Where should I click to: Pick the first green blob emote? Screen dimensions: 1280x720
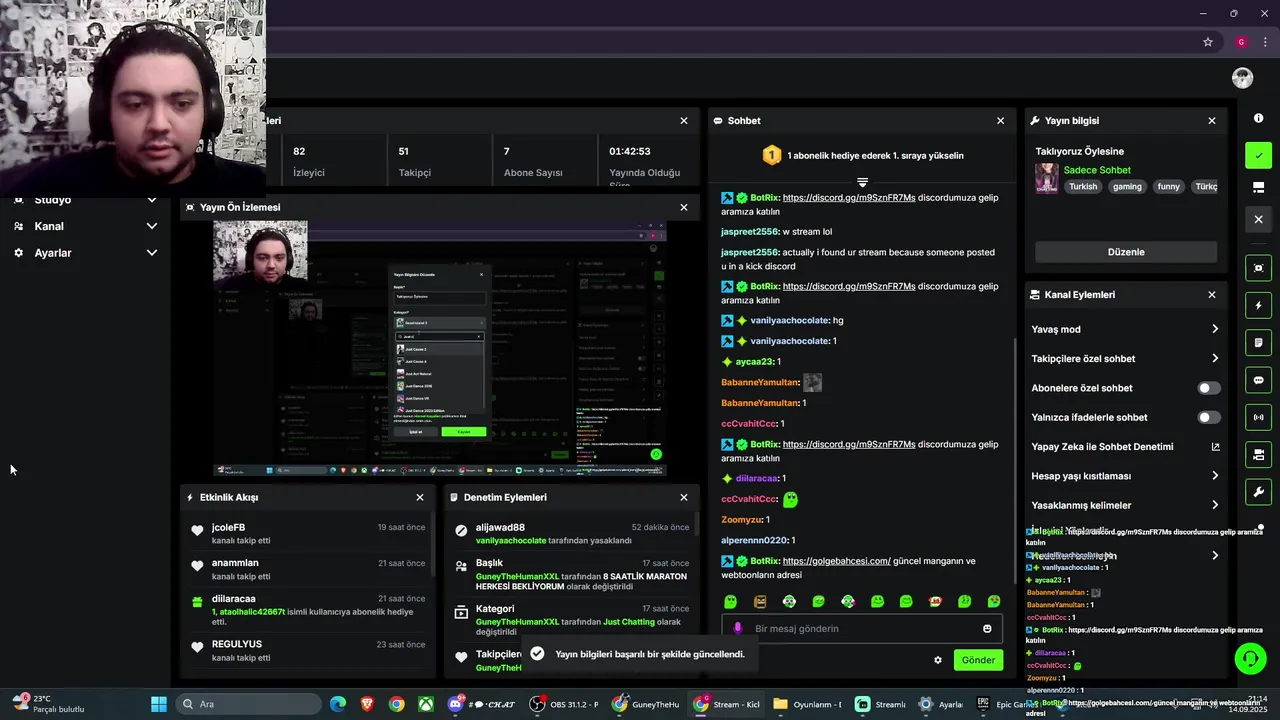point(730,601)
